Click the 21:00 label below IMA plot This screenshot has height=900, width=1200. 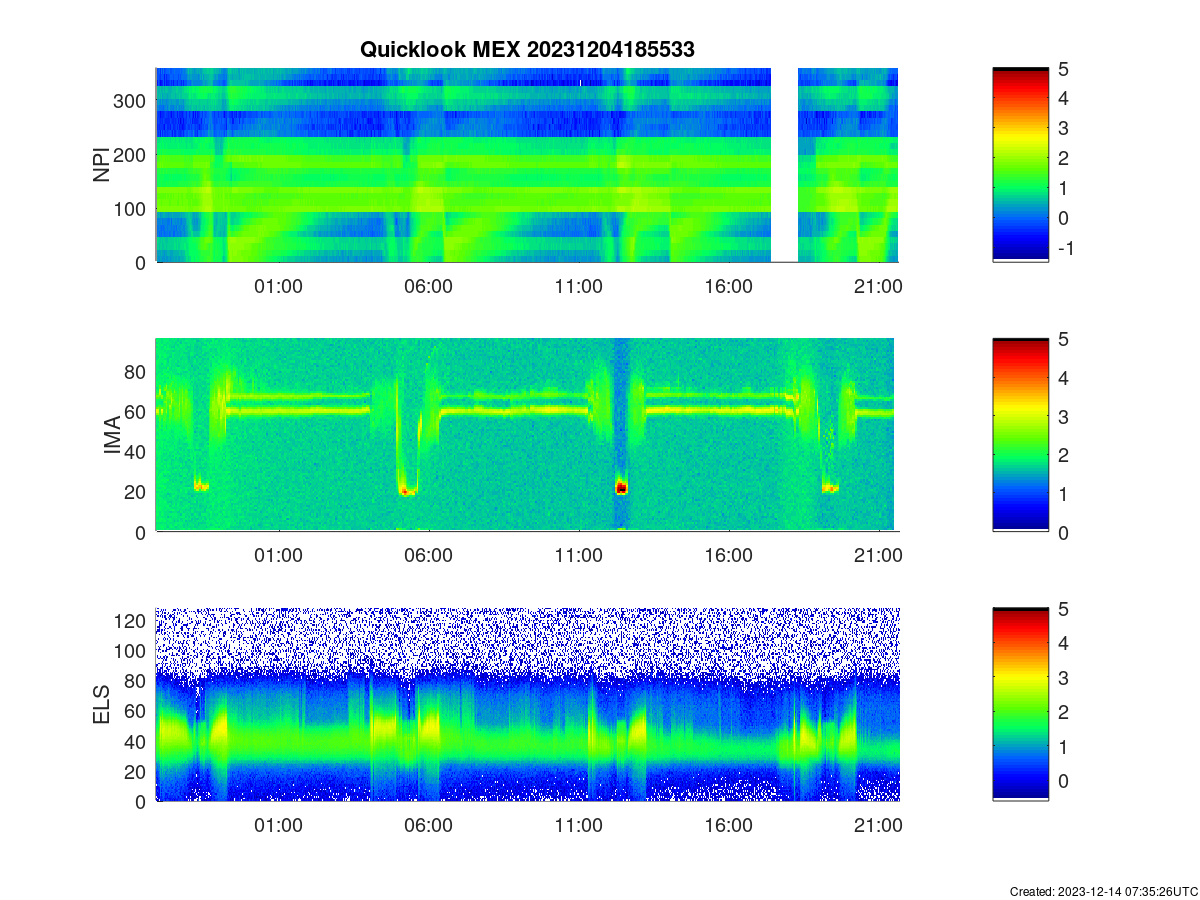click(878, 556)
